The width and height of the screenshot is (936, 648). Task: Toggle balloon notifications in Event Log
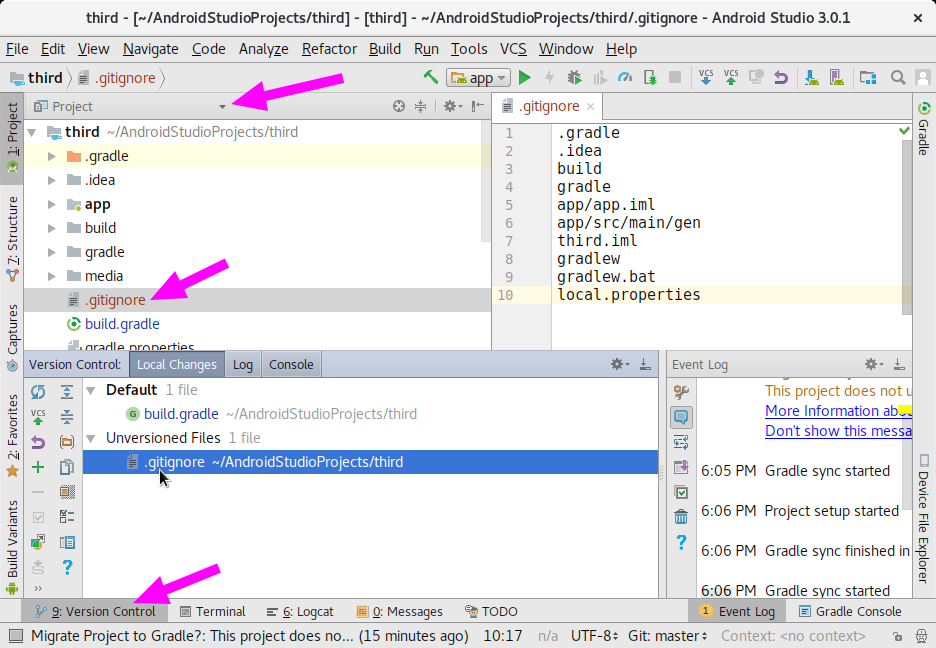point(681,416)
